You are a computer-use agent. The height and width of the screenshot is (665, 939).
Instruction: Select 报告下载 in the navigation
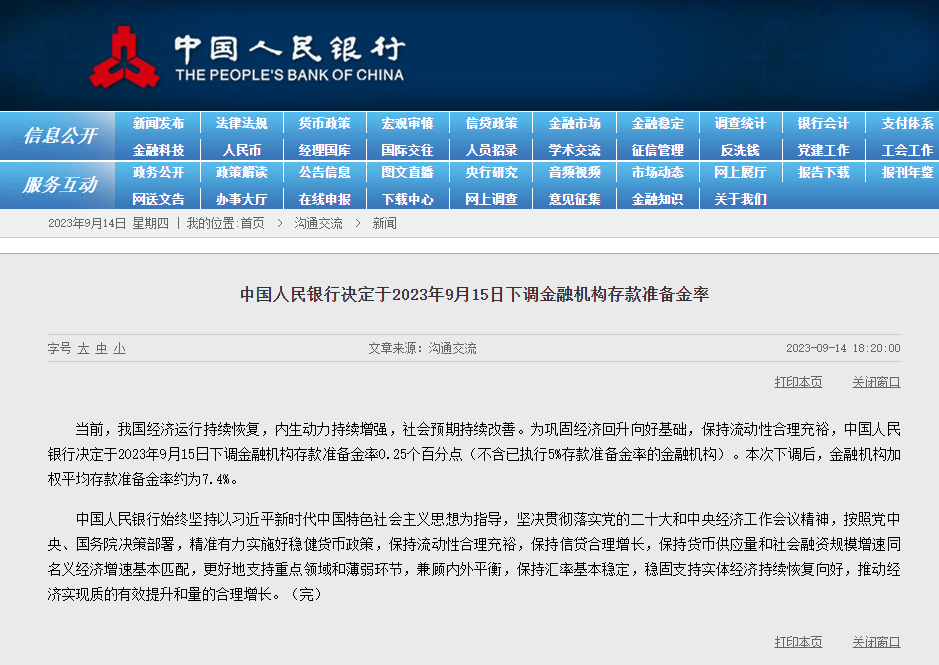tap(823, 173)
